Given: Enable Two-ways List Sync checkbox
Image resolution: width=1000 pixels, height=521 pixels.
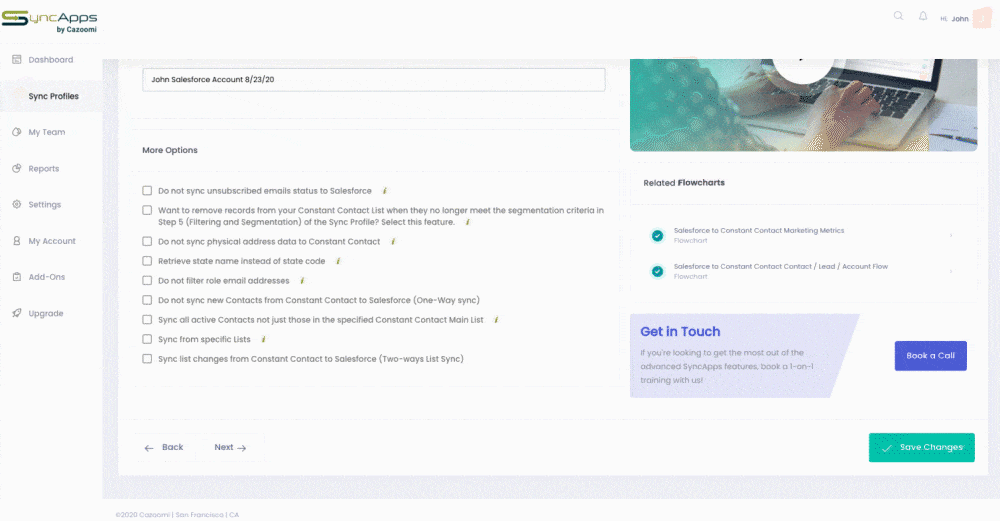Looking at the screenshot, I should (147, 359).
